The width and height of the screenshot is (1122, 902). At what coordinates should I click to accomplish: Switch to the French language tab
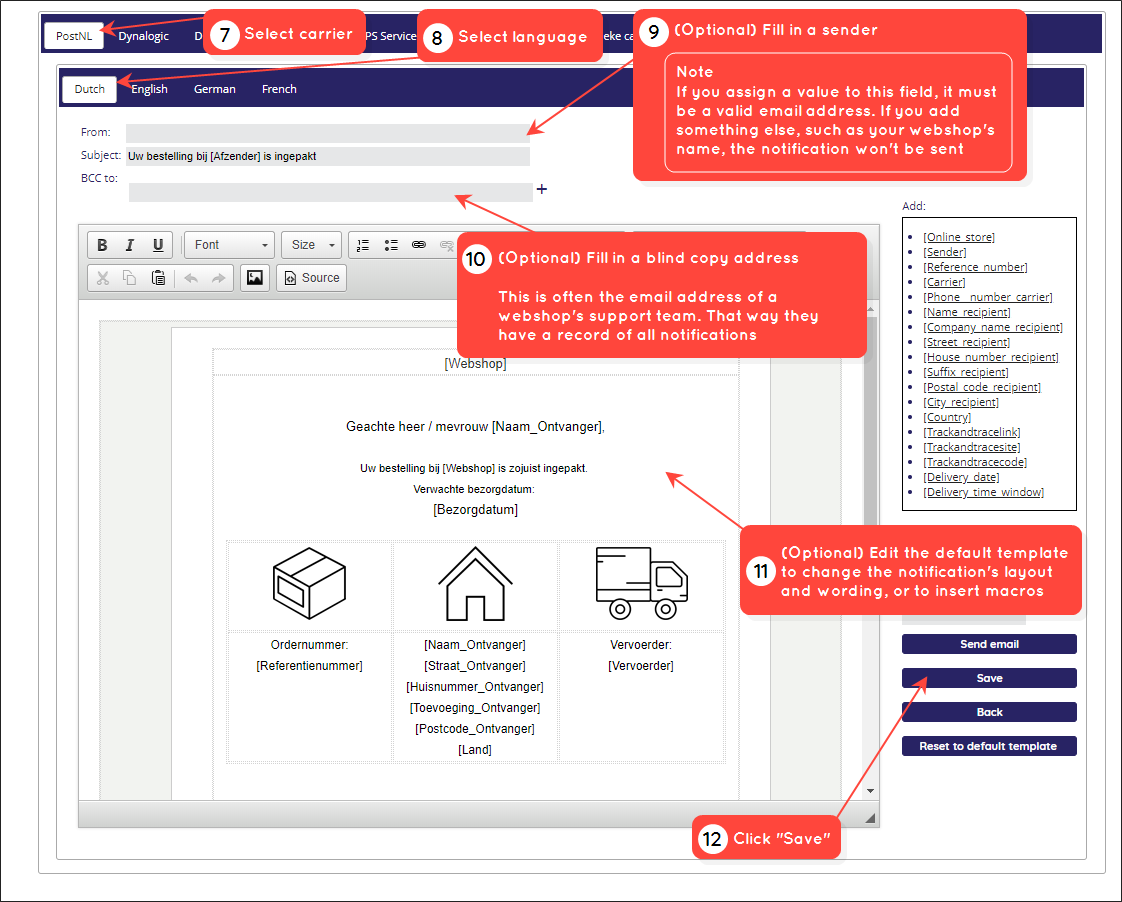[x=279, y=89]
